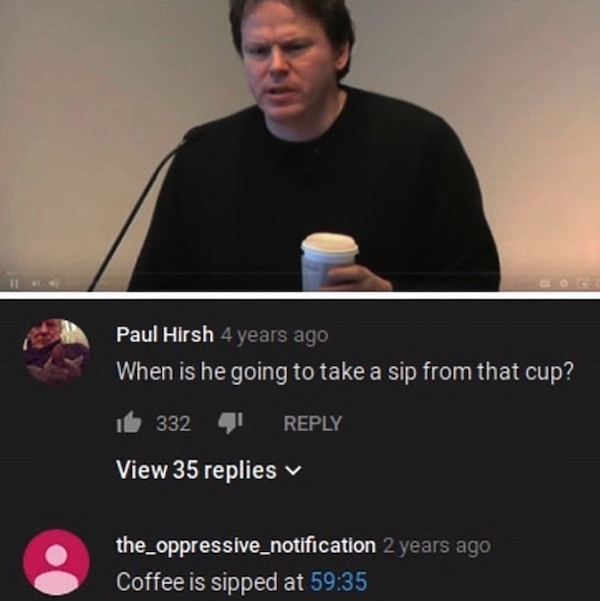Click the '4 years ago' comment timestamp
Screen dimensions: 600x601
coord(275,335)
